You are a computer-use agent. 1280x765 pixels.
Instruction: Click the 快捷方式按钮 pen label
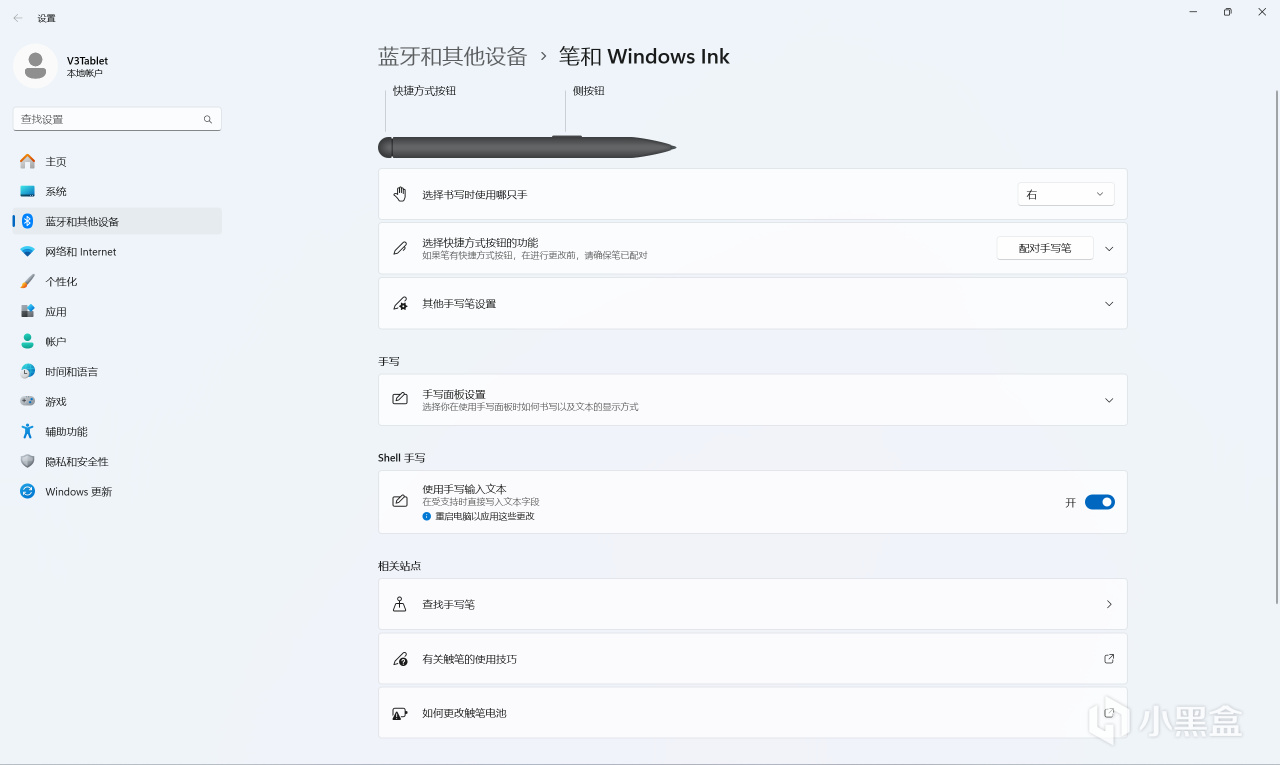click(x=424, y=91)
